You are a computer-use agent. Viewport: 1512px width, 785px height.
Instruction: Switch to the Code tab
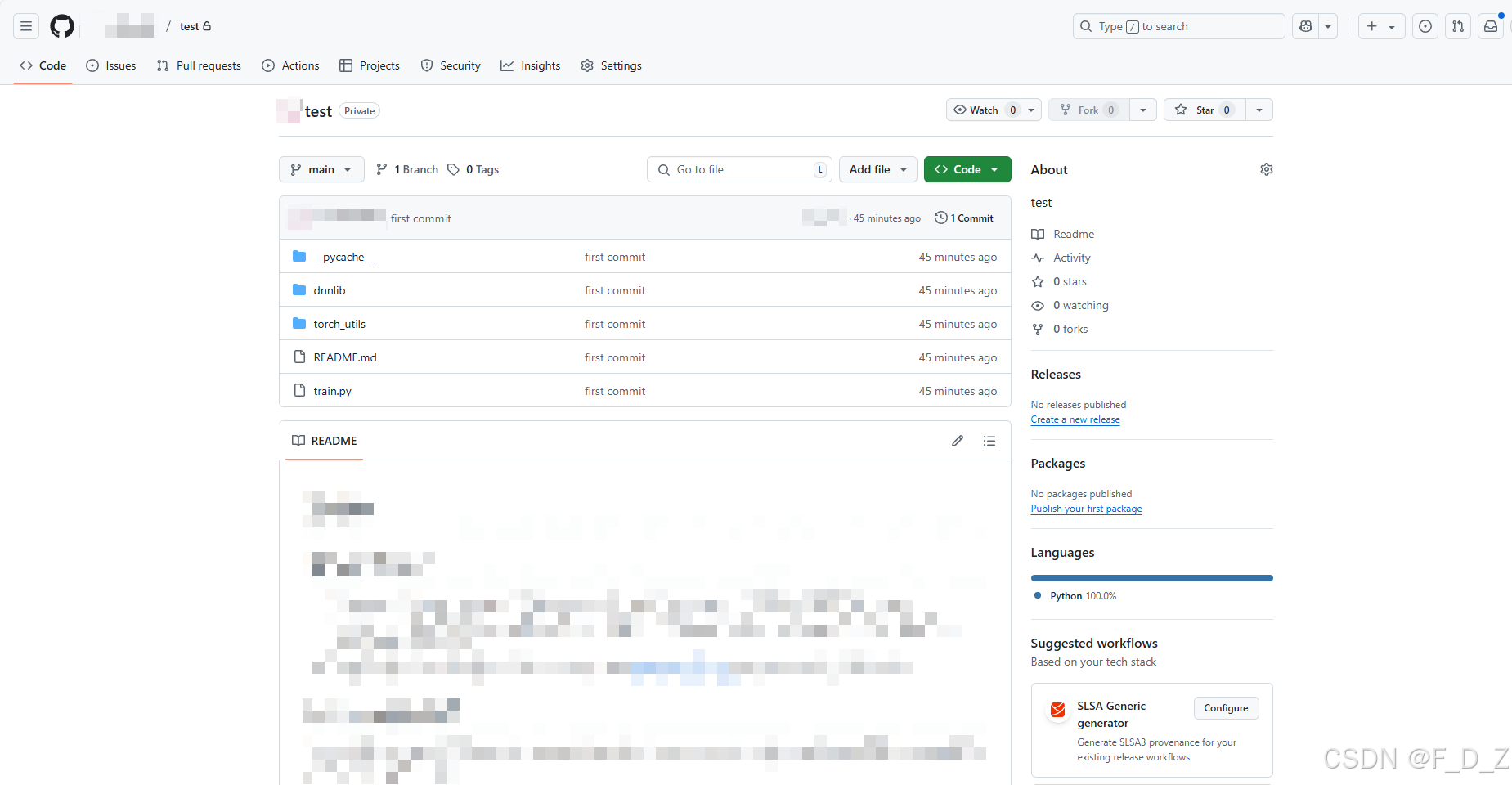[43, 65]
